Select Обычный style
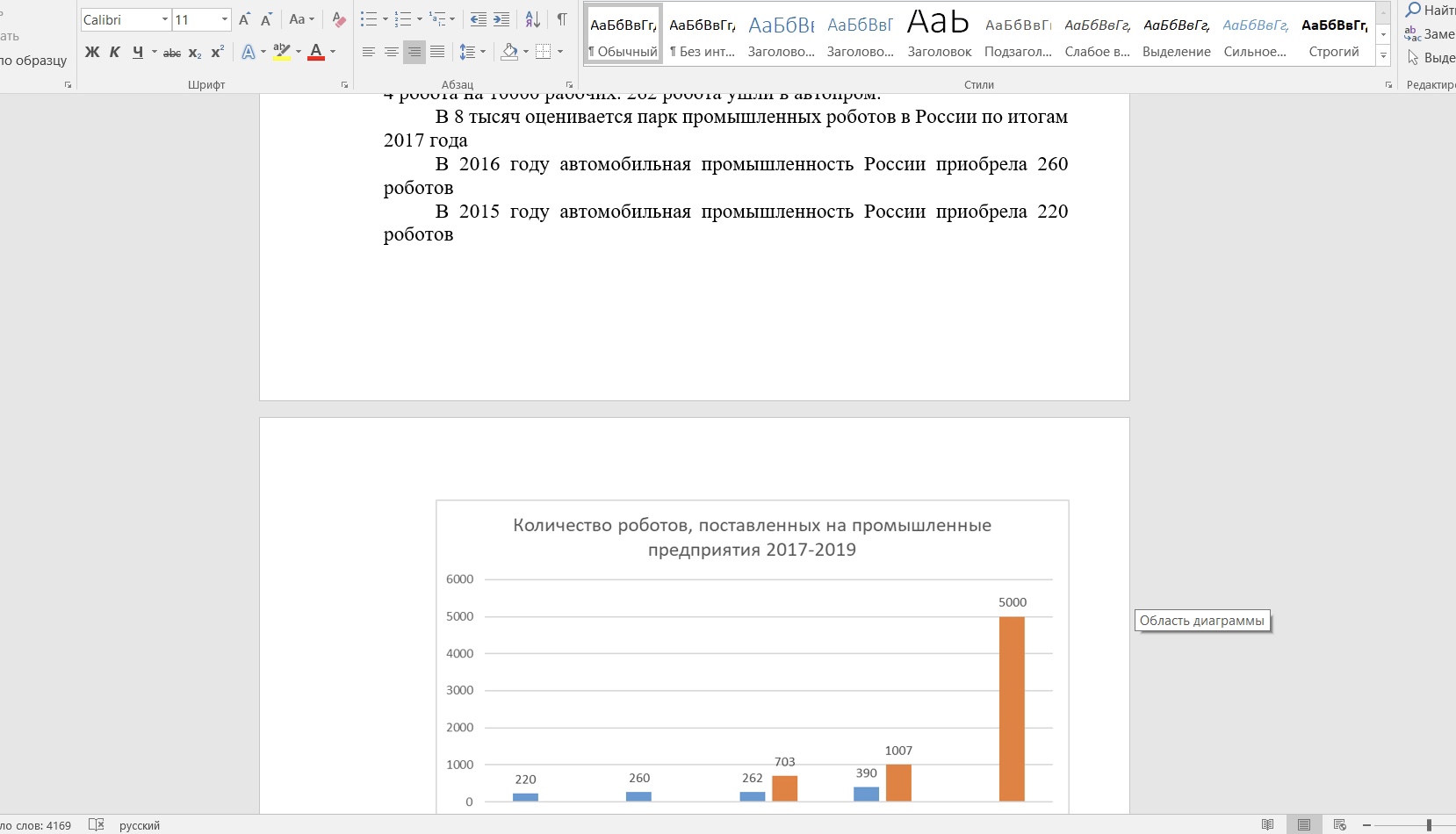Screen dimensions: 1456x834 [623, 34]
